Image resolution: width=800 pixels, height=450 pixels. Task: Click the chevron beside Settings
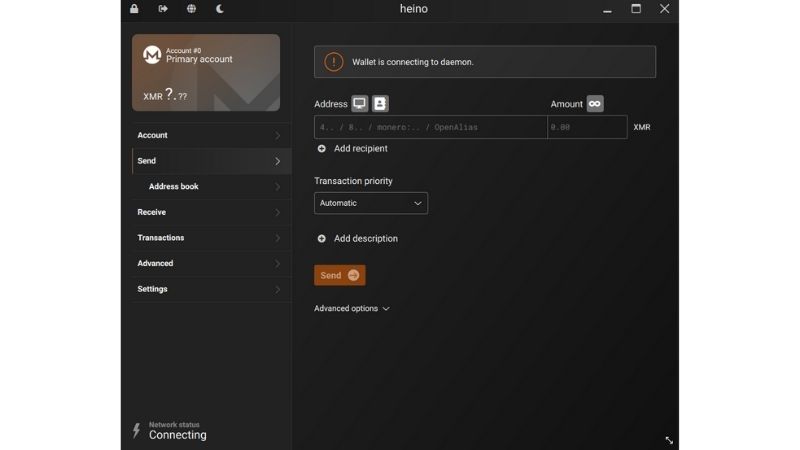278,289
